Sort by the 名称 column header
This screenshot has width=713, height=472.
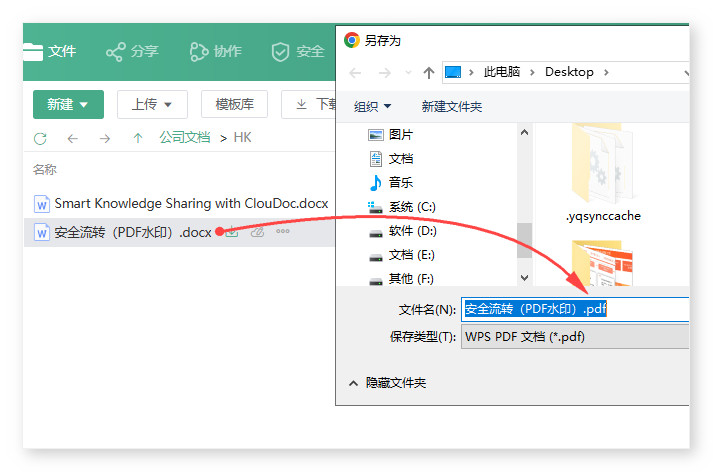(45, 170)
